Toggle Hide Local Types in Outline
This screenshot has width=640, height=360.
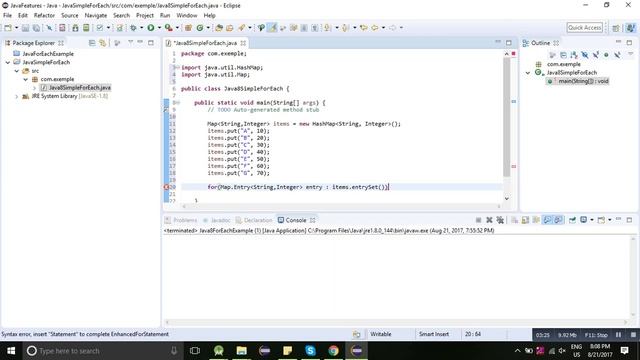[617, 55]
